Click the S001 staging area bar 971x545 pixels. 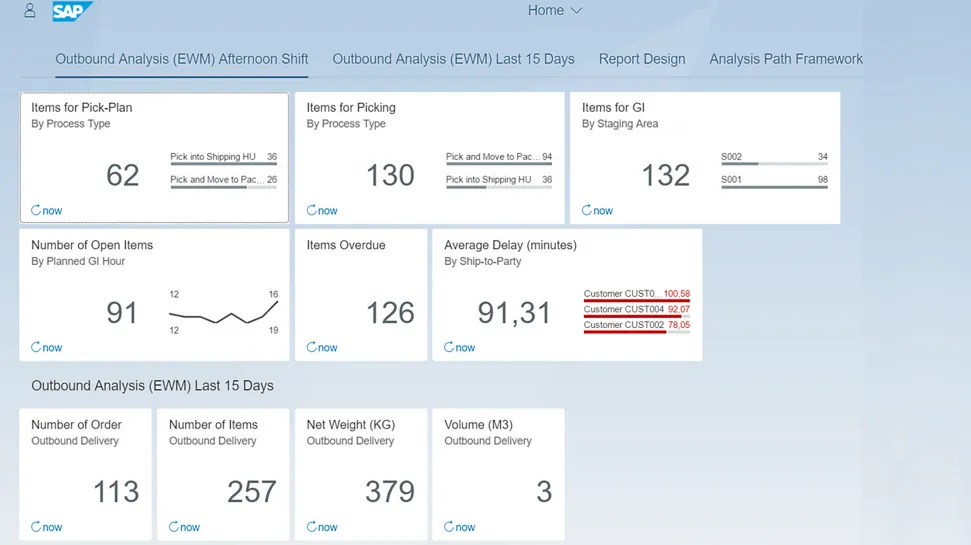coord(773,185)
